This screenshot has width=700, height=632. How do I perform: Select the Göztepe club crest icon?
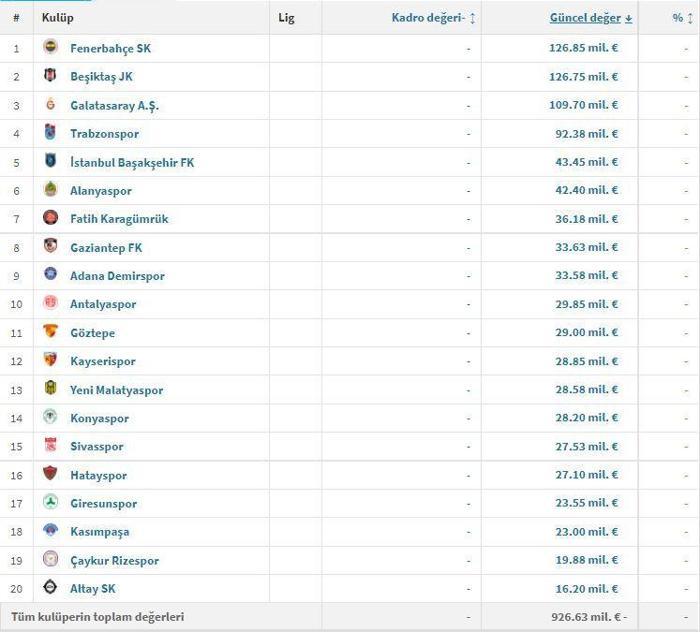(50, 331)
